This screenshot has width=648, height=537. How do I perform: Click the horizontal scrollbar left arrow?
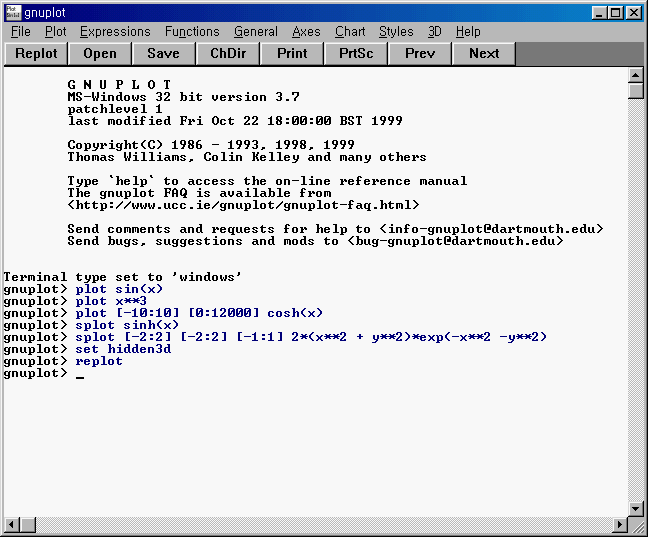[12, 525]
